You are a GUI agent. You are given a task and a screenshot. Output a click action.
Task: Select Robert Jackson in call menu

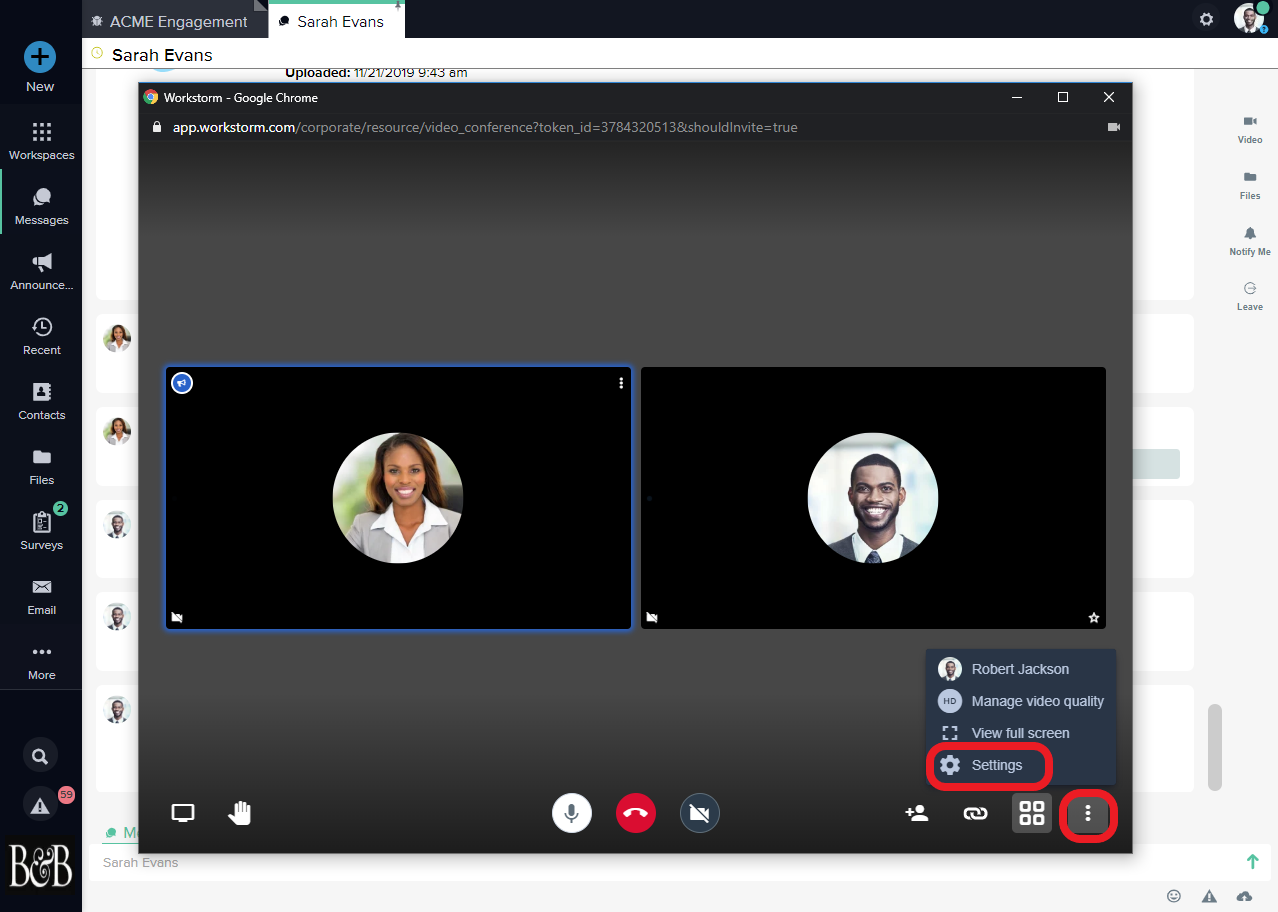click(x=1020, y=669)
